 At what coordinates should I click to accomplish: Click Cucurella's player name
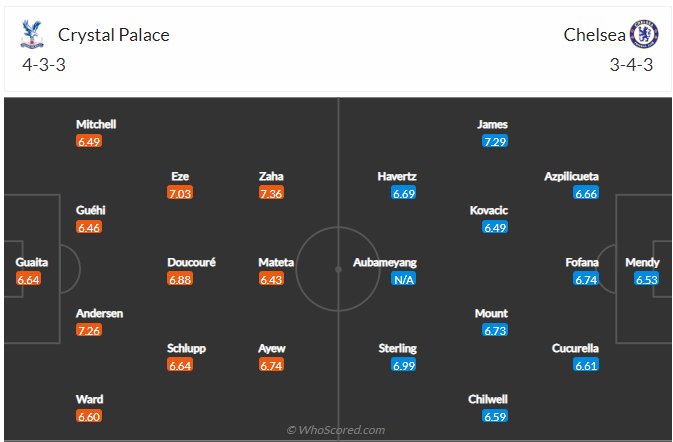(575, 348)
